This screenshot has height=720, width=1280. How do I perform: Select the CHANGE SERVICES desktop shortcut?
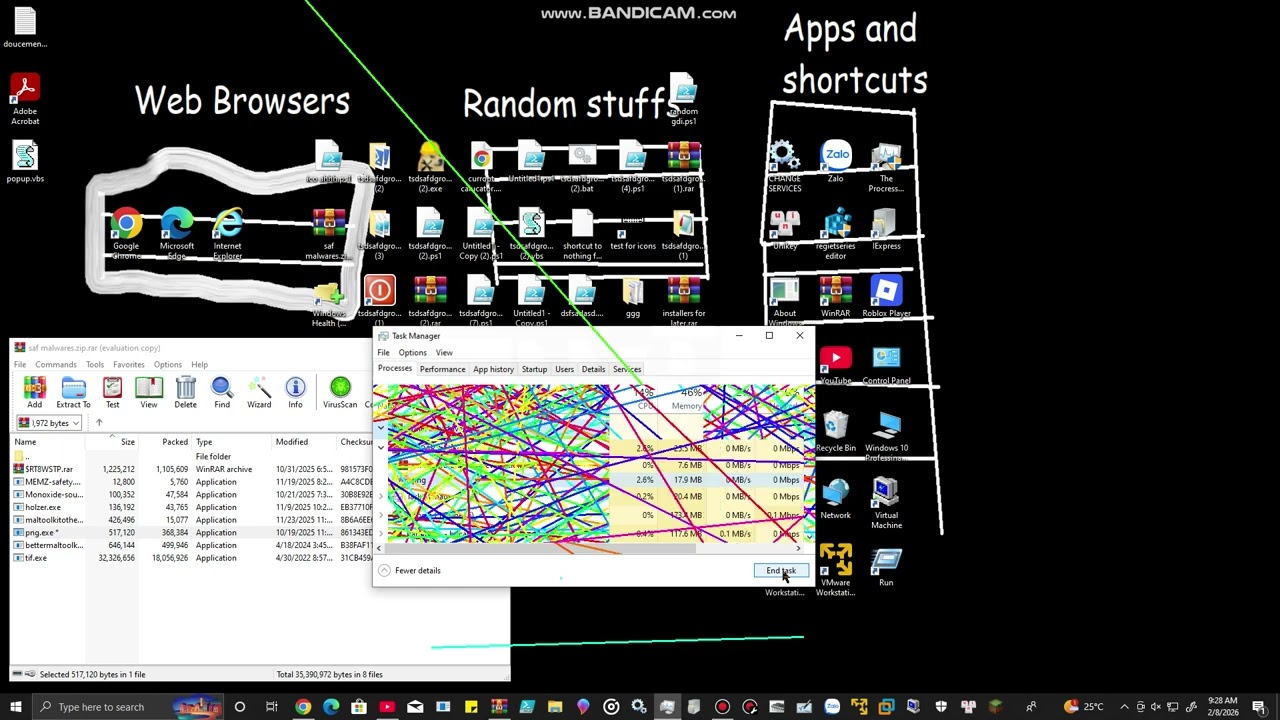pyautogui.click(x=784, y=167)
